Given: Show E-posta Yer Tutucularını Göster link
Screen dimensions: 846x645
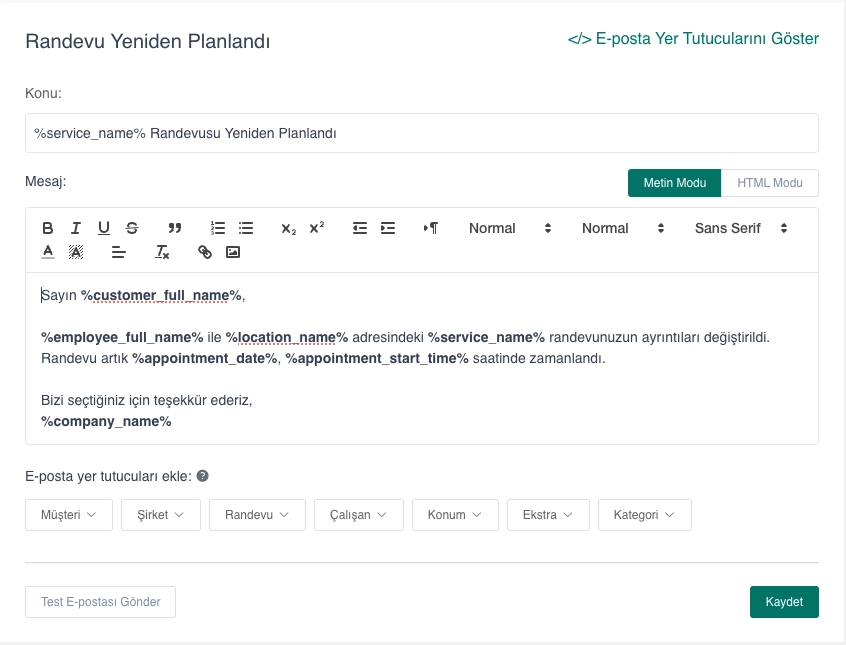Looking at the screenshot, I should pos(693,39).
